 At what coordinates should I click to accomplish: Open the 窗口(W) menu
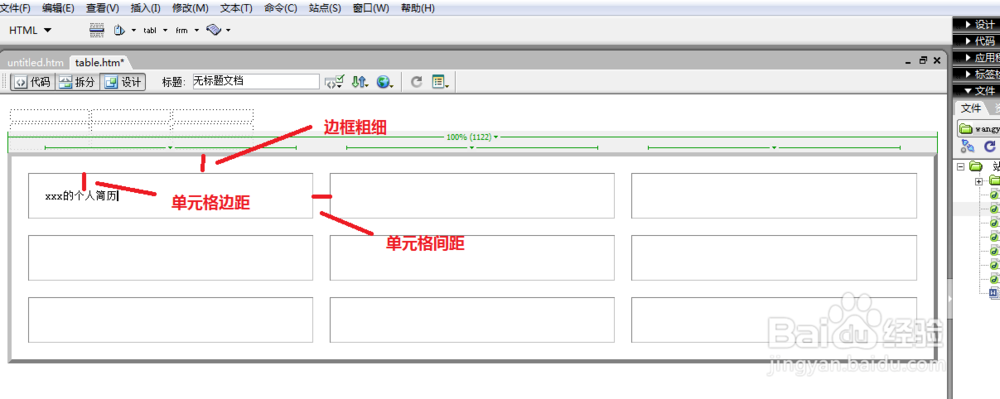pos(371,8)
